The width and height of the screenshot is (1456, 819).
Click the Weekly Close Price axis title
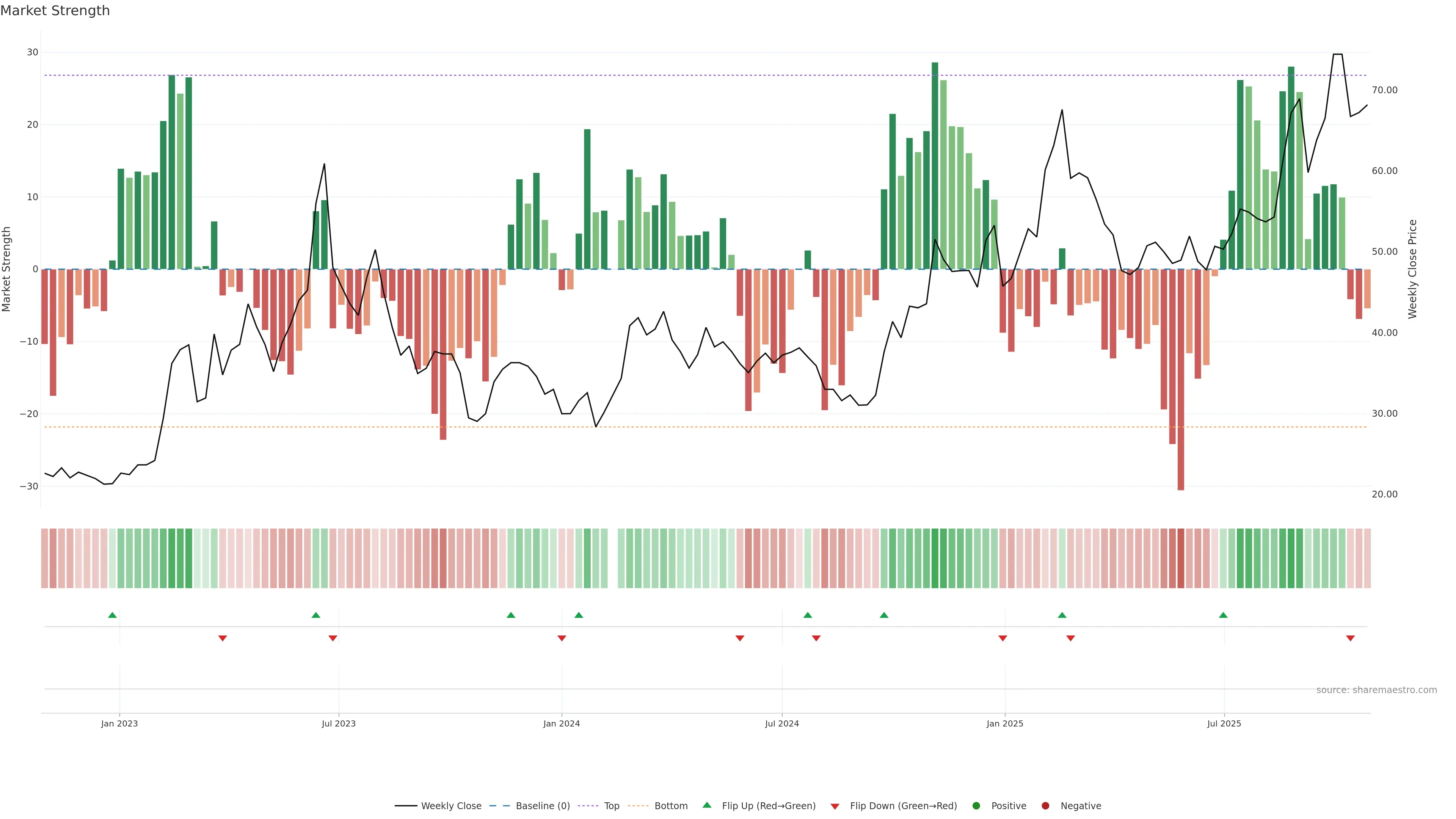[x=1412, y=269]
